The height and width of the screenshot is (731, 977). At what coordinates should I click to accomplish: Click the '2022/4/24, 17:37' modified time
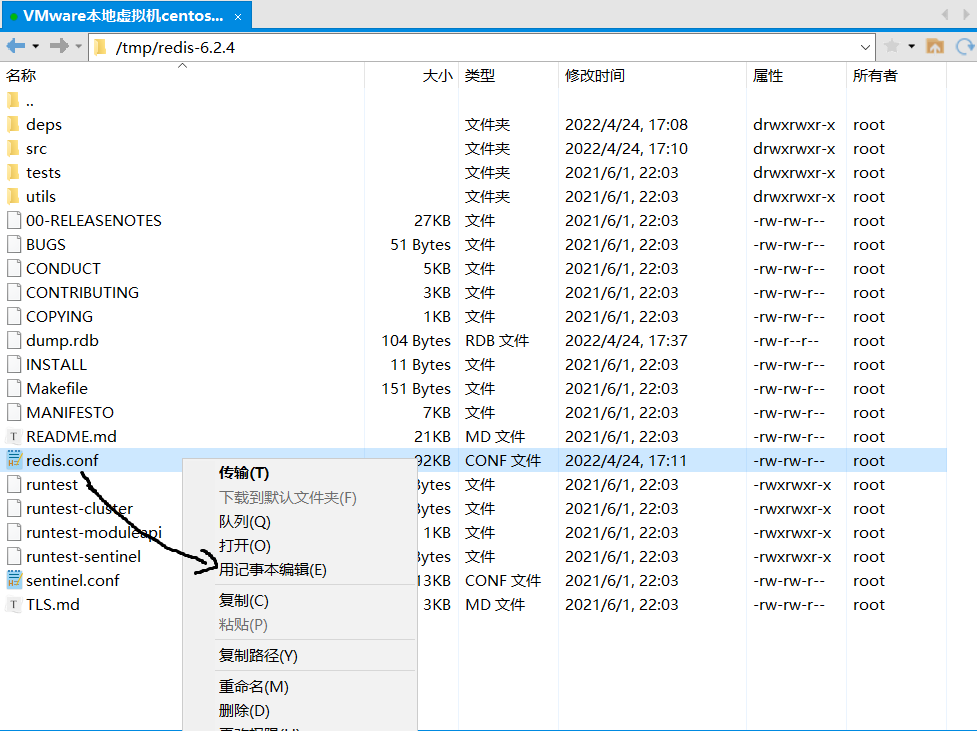click(626, 341)
